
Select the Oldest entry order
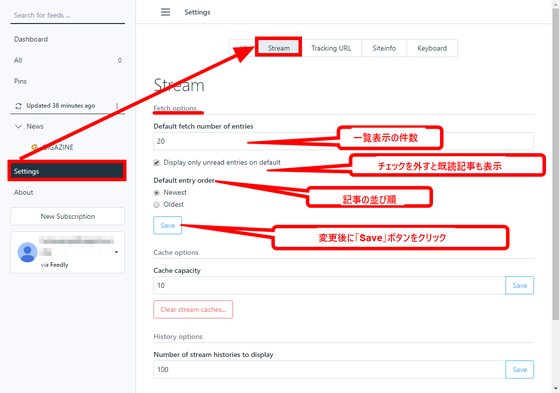(x=156, y=205)
